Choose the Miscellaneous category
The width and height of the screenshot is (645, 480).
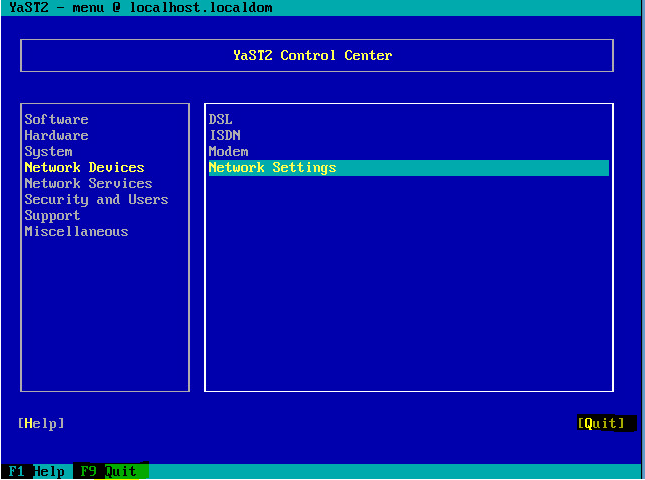77,232
